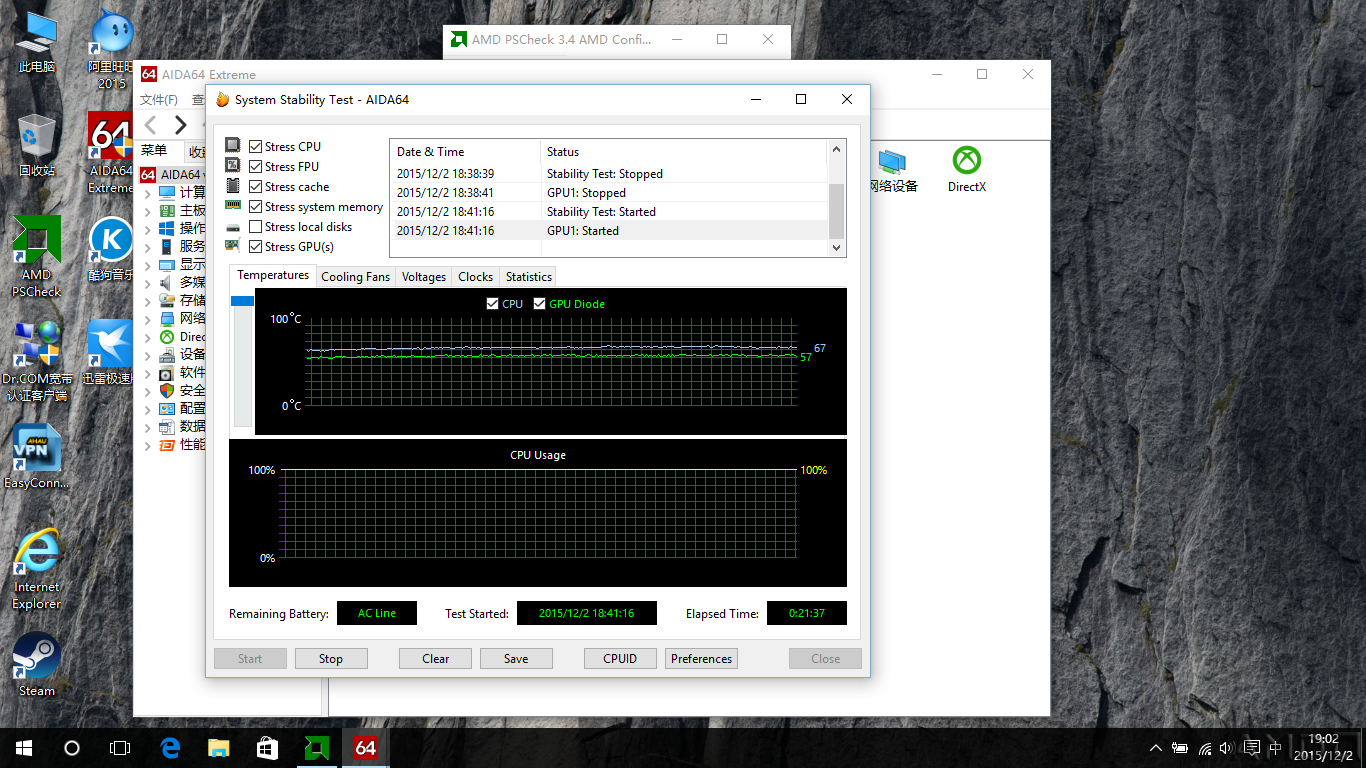Open File Explorer from taskbar
The width and height of the screenshot is (1366, 768).
click(x=218, y=748)
